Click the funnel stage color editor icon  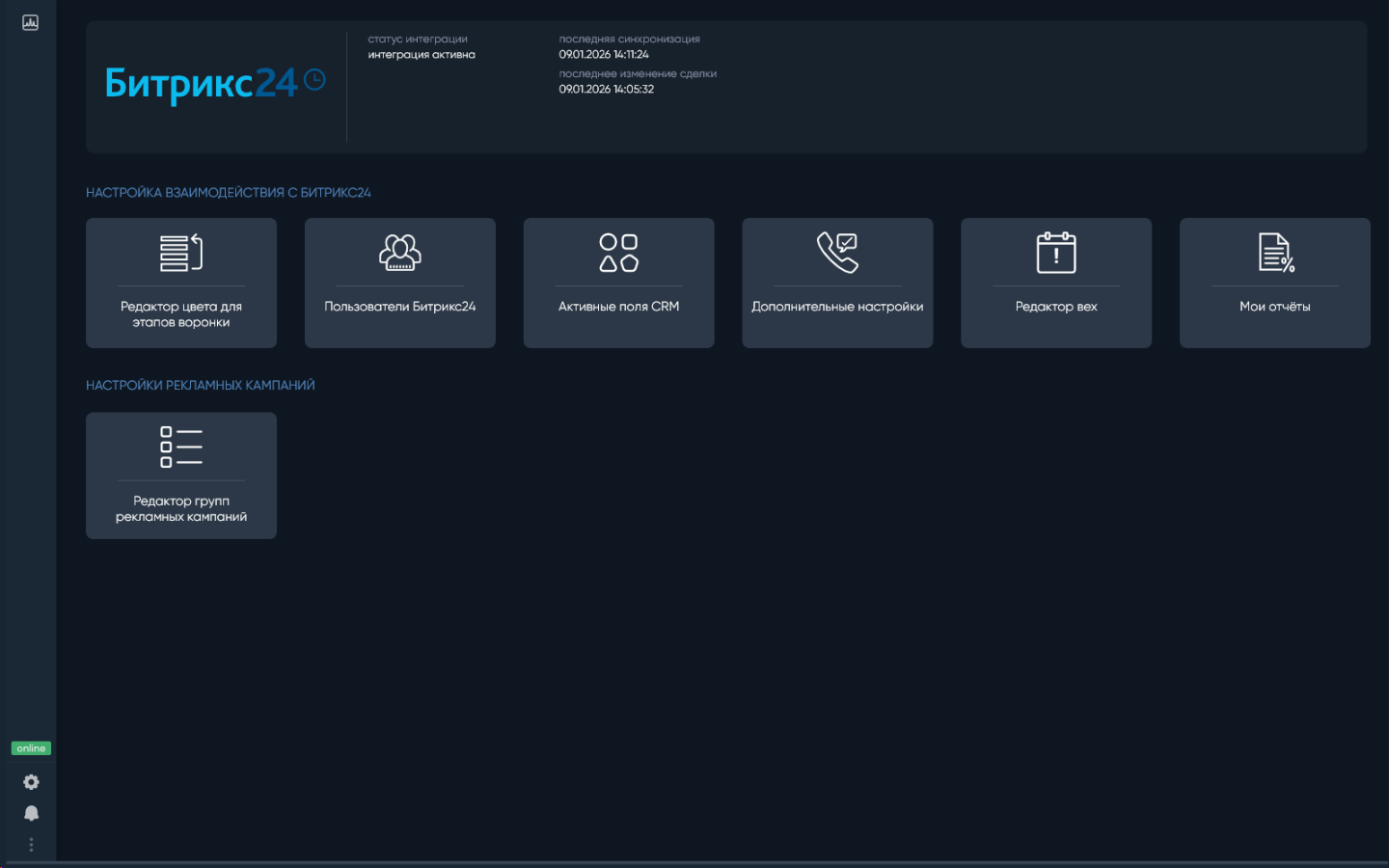(x=181, y=253)
